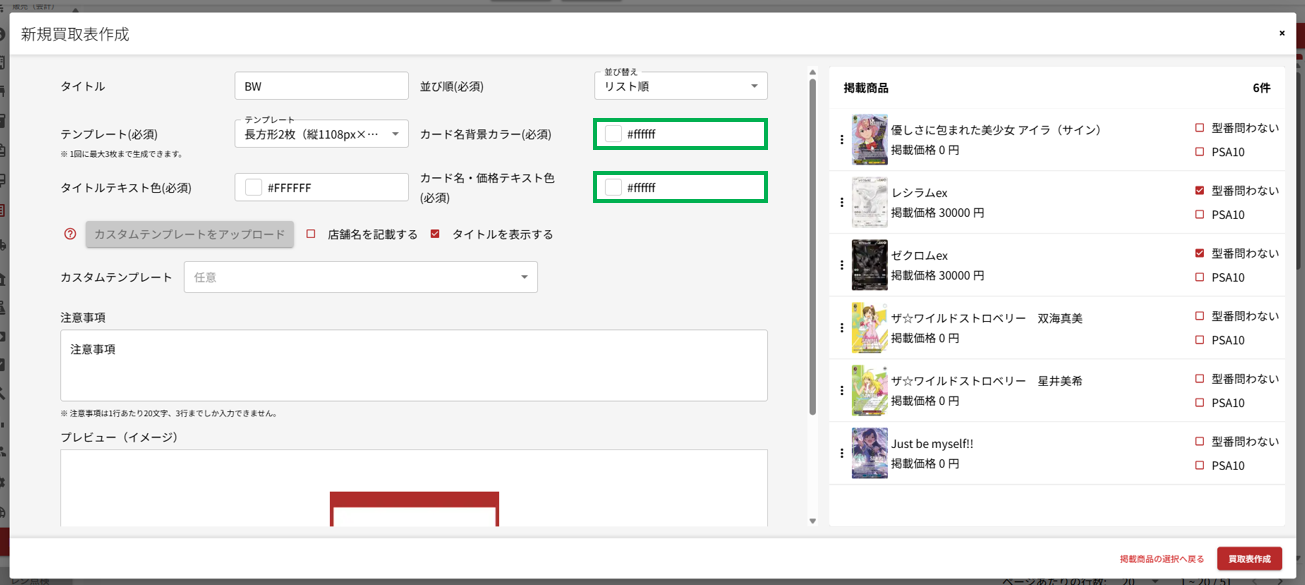Click drag handle beside 双海真美 card
The image size is (1305, 585).
pos(842,328)
